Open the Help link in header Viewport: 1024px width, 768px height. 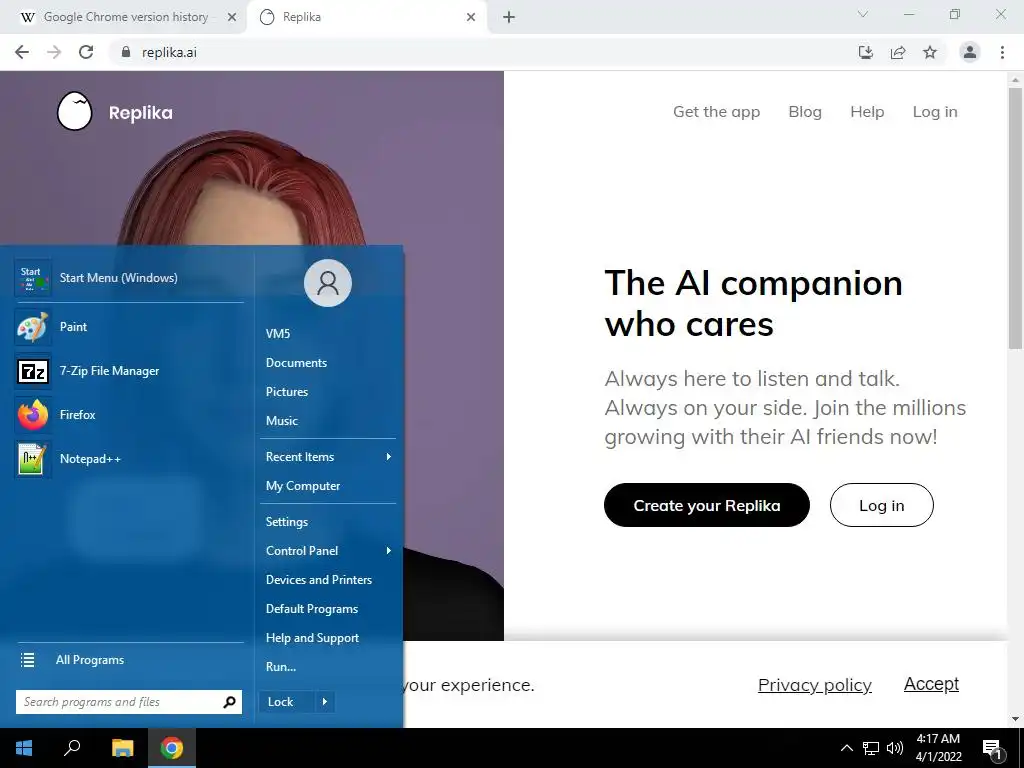867,112
